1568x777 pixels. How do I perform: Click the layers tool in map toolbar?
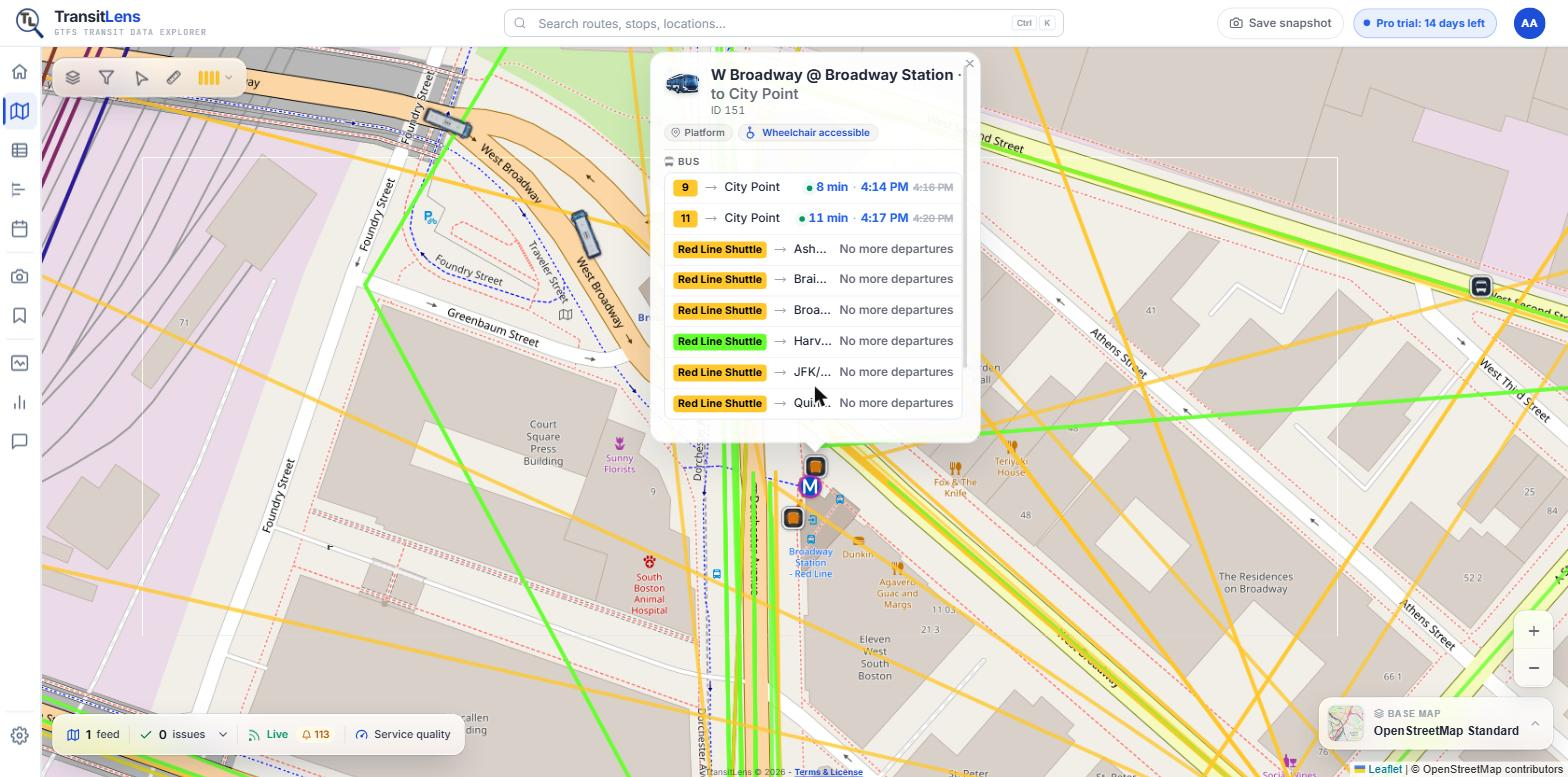[73, 77]
